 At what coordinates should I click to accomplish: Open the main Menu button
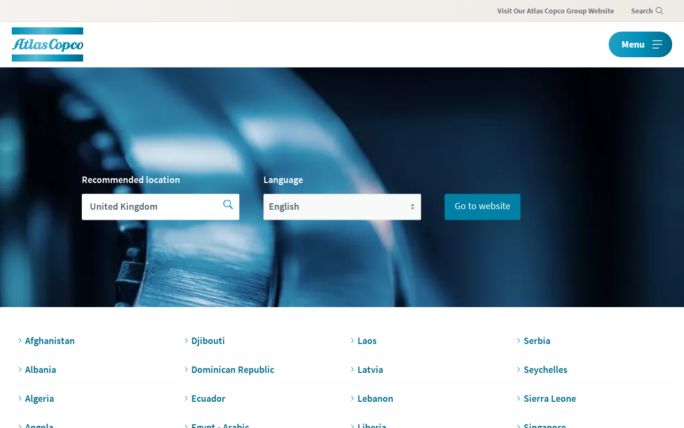639,44
